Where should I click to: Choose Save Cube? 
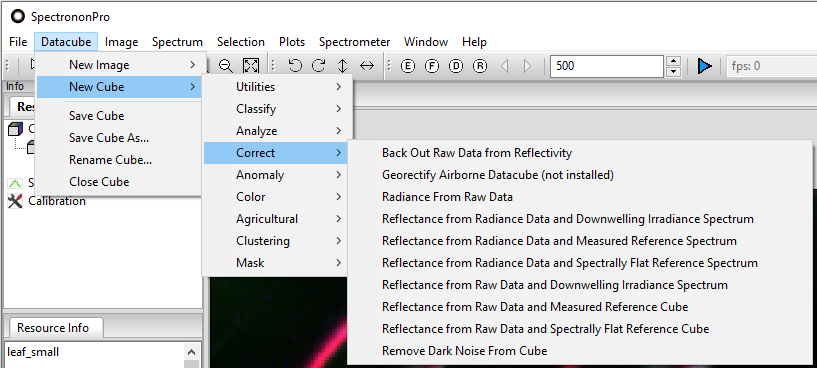118,116
